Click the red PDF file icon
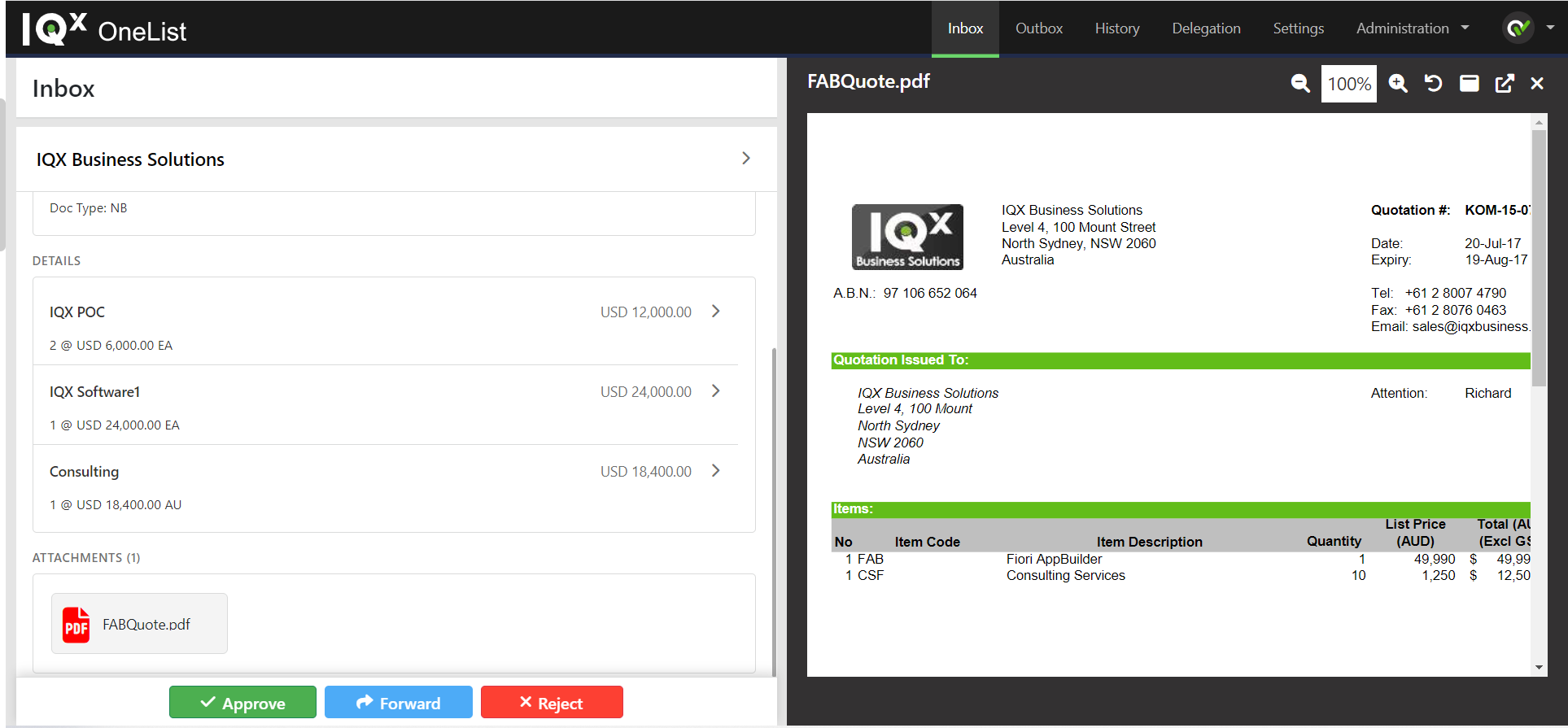Screen dimensions: 1568x728 coord(76,625)
